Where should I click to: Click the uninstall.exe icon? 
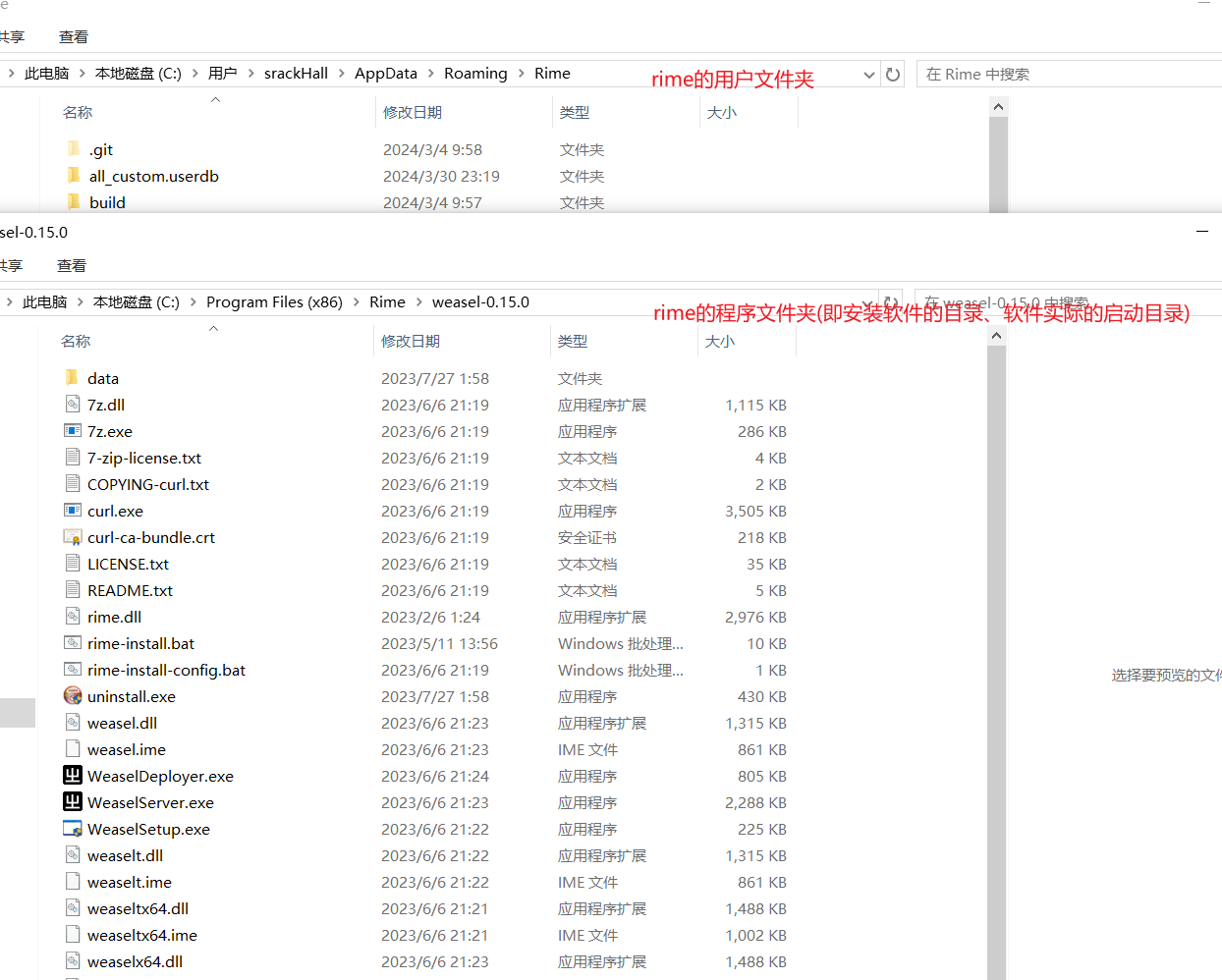click(x=73, y=696)
